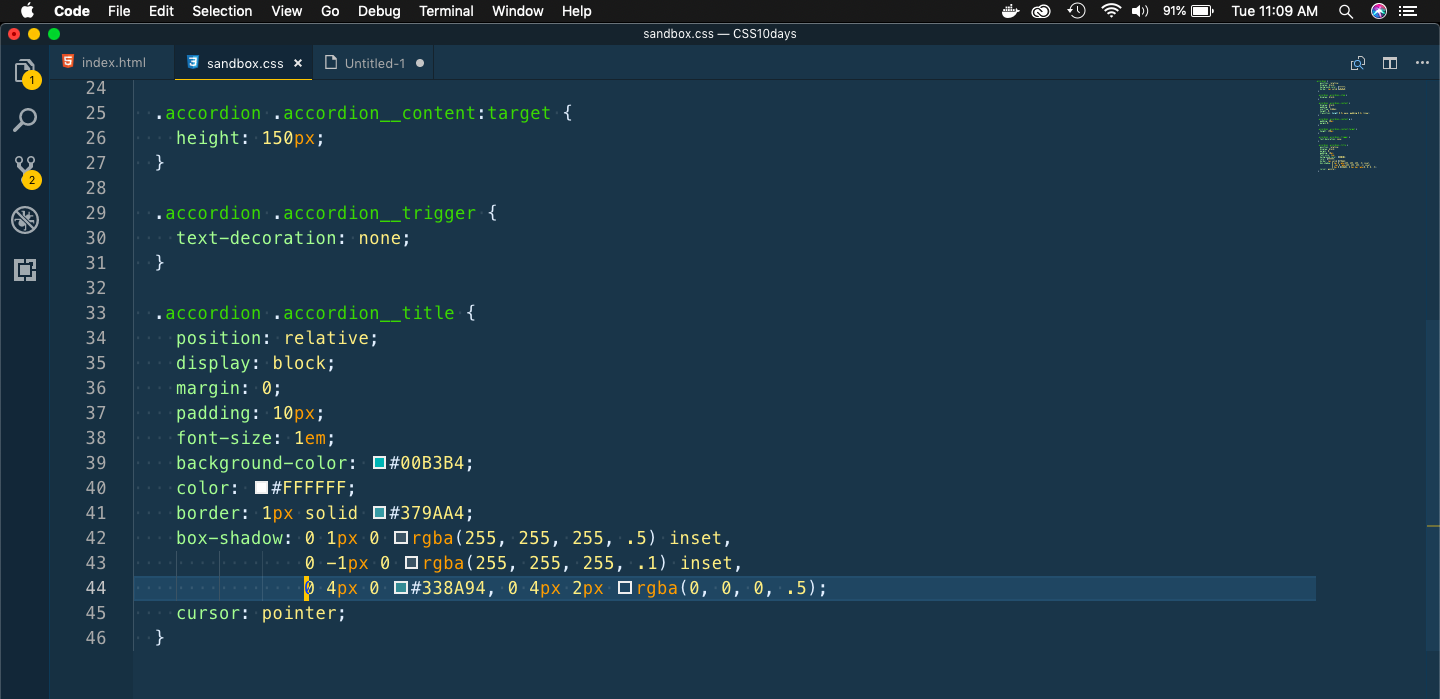Click the #379AA4 border color swatch
This screenshot has width=1440, height=699.
[x=380, y=513]
